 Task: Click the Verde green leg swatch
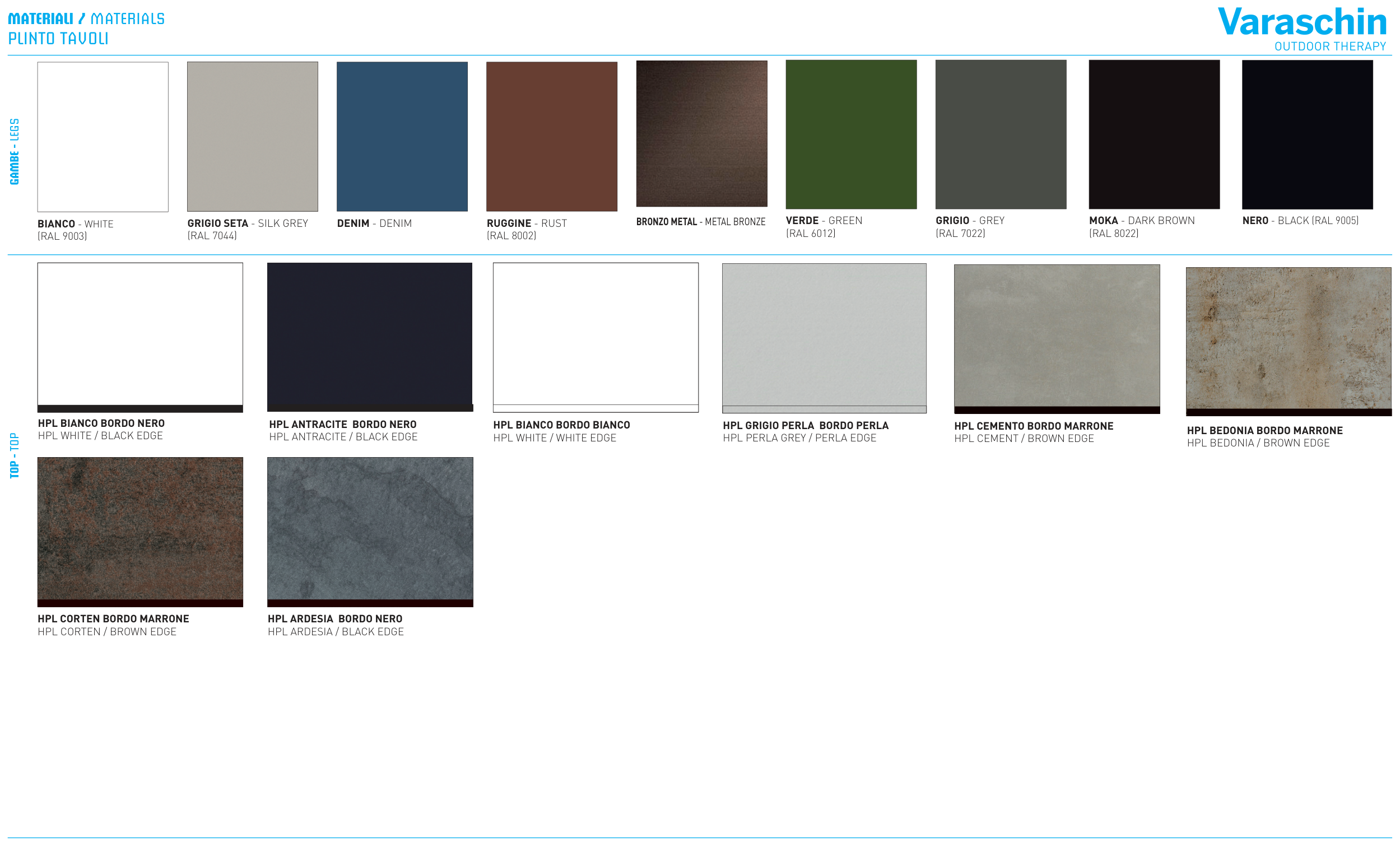pyautogui.click(x=851, y=134)
